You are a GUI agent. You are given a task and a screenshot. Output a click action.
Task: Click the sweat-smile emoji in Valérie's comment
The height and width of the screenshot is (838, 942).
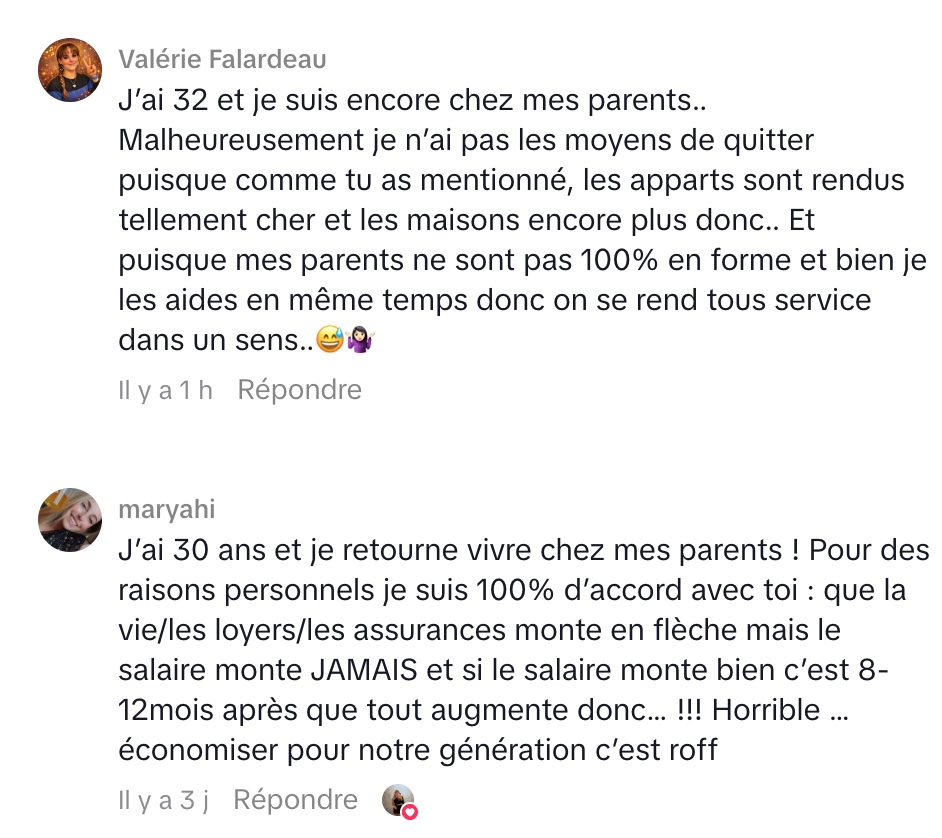328,341
